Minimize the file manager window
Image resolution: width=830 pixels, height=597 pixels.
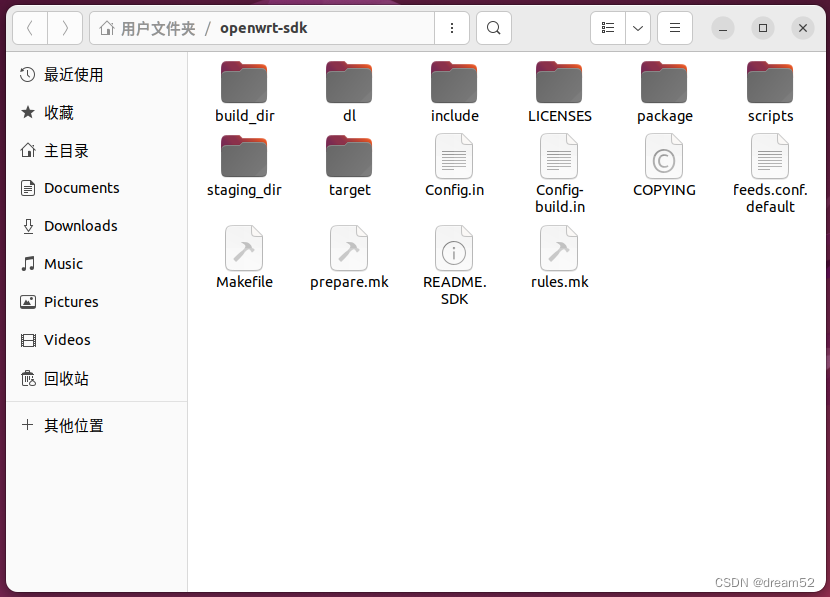tap(723, 28)
